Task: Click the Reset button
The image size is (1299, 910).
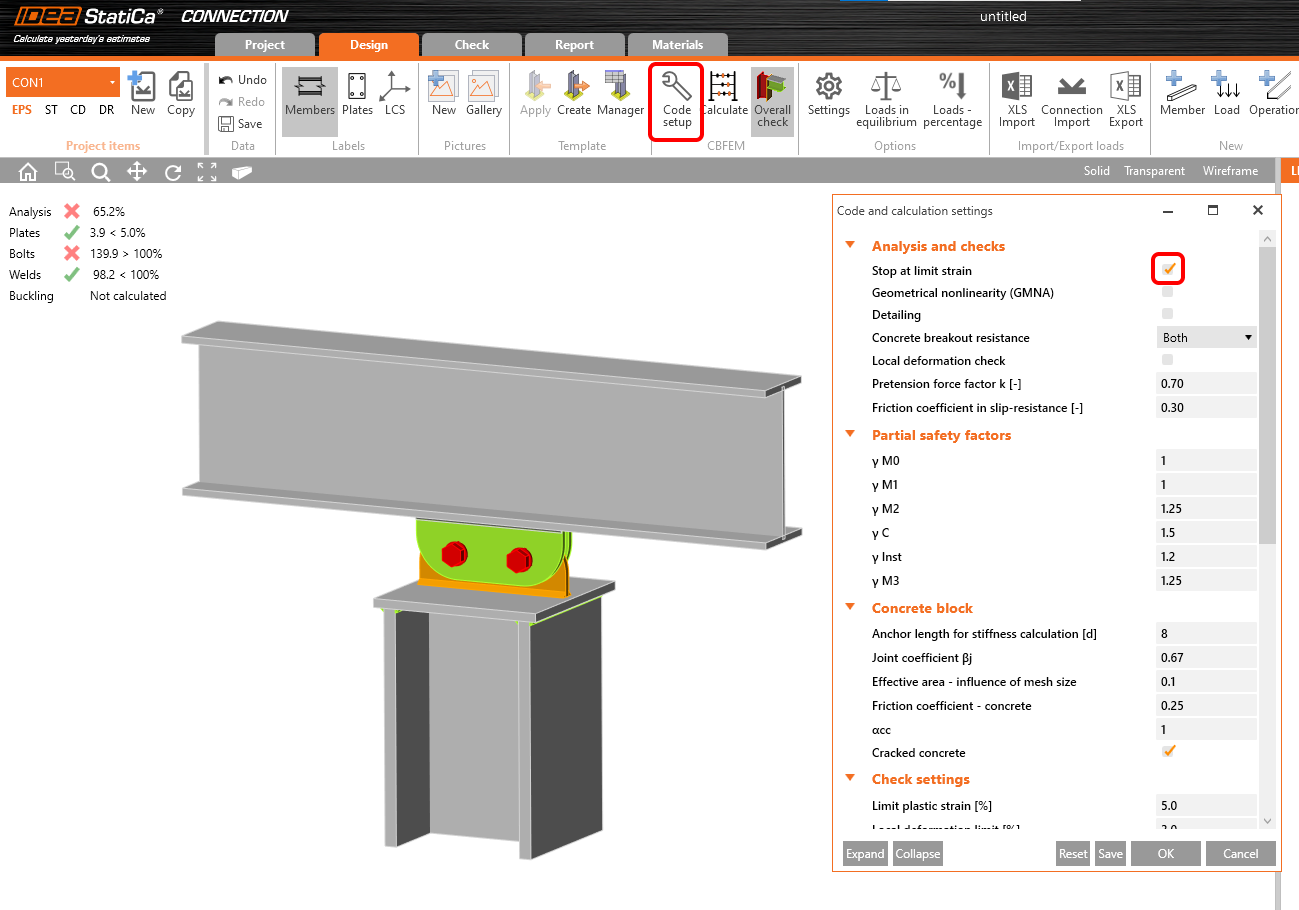Action: [1072, 853]
